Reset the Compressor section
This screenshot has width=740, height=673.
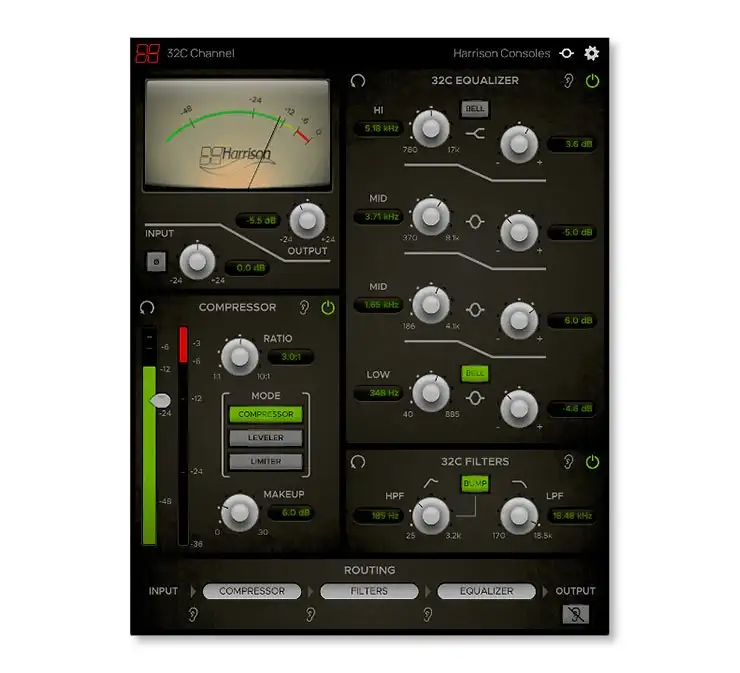pos(147,308)
